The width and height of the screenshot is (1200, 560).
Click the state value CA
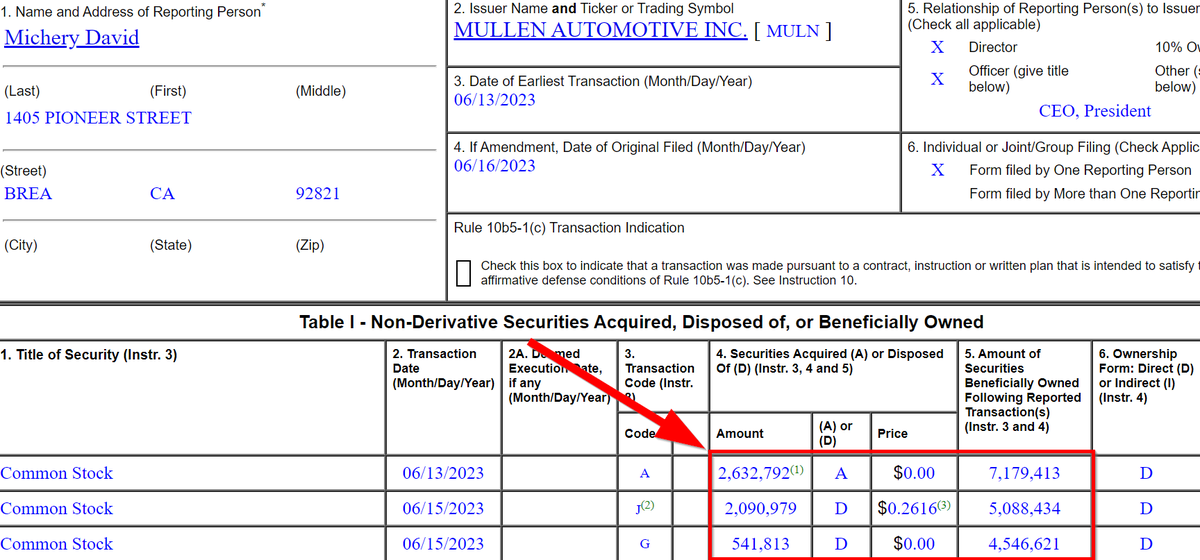click(x=162, y=193)
